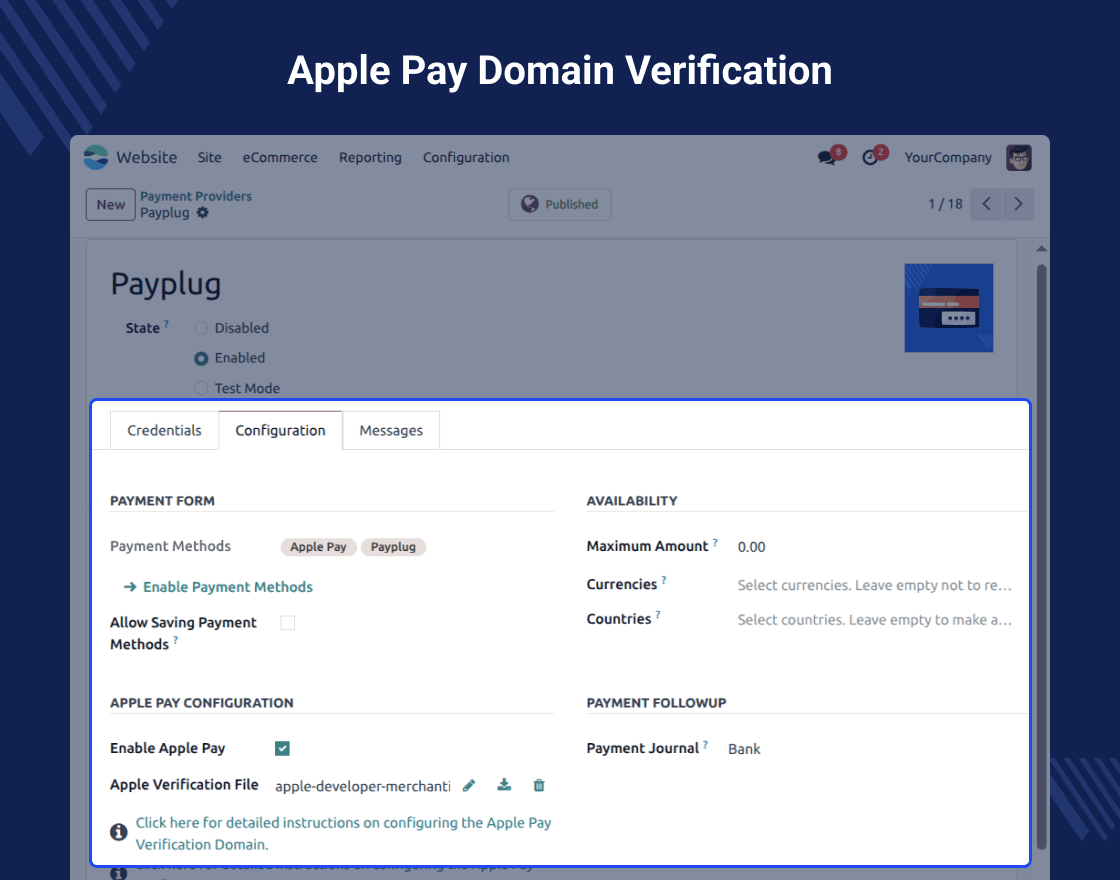
Task: Select the Disabled state option
Action: [x=201, y=328]
